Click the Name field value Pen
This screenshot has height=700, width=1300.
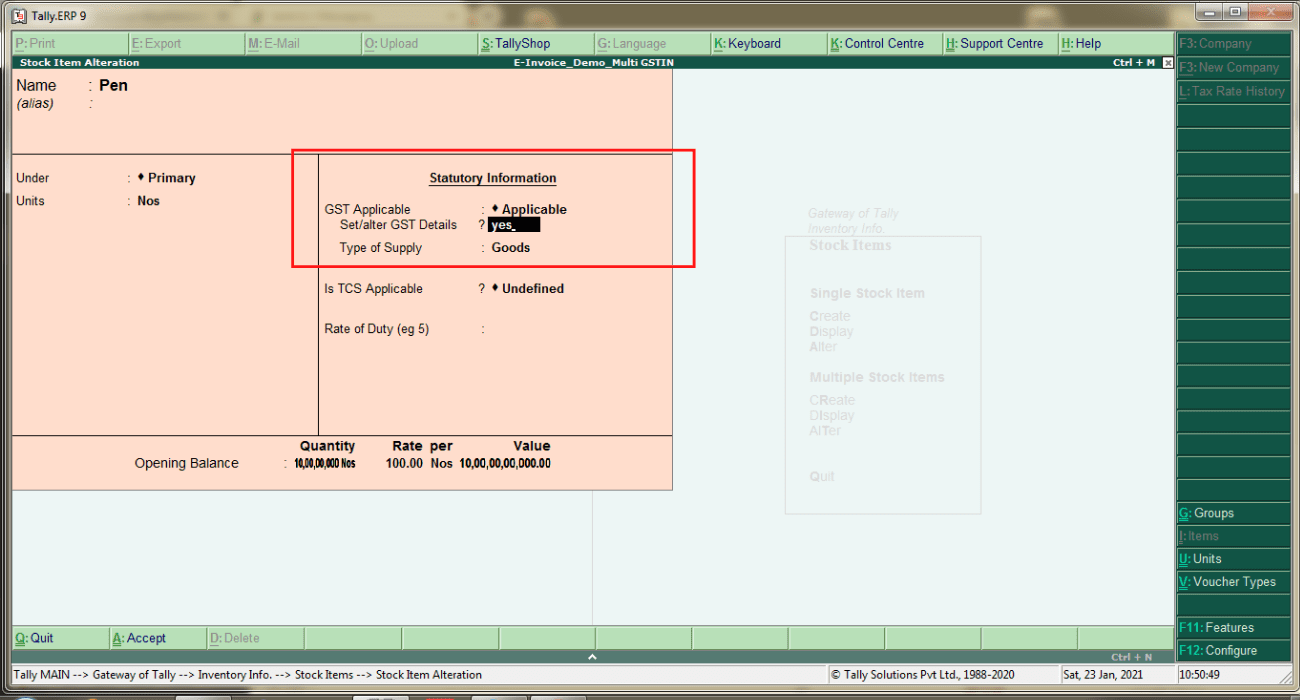[x=113, y=85]
